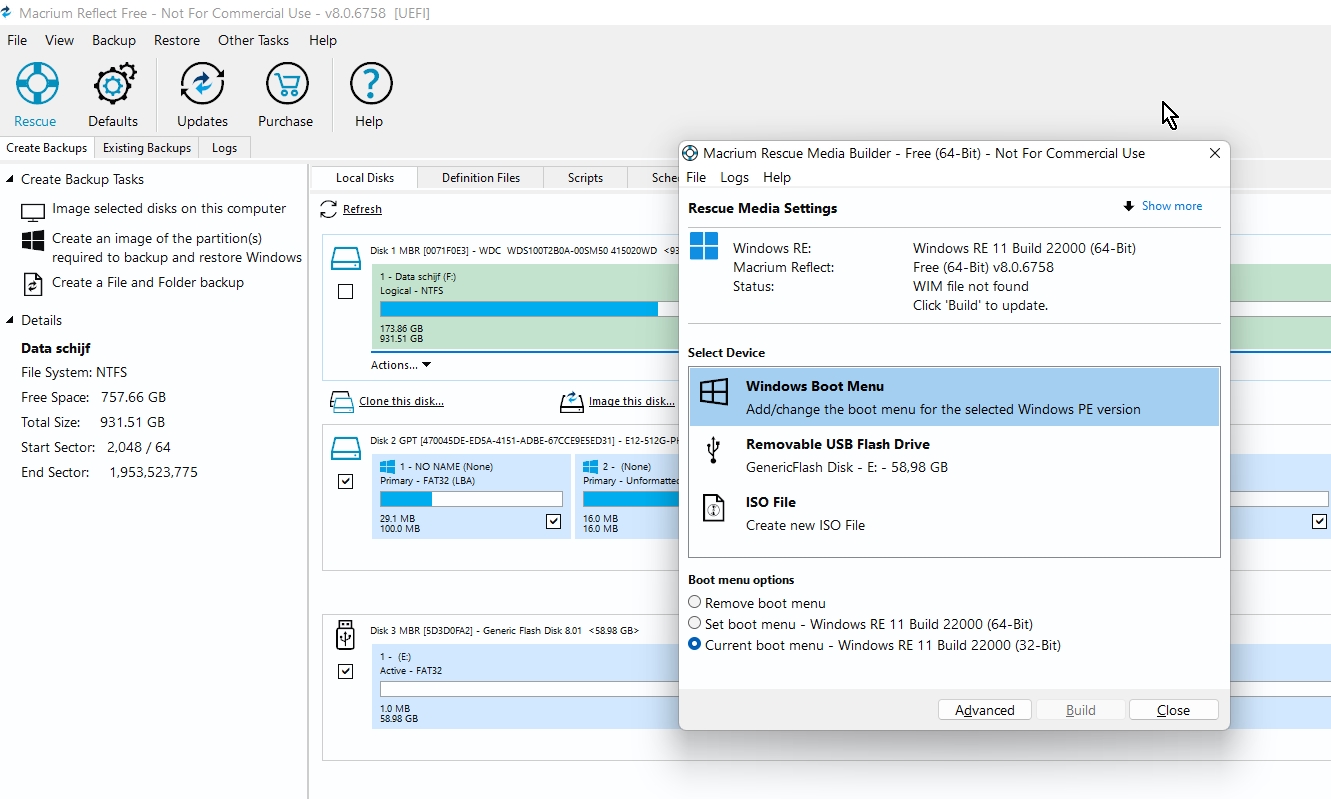The image size is (1331, 799).
Task: Open the Other Tasks menu
Action: (x=253, y=40)
